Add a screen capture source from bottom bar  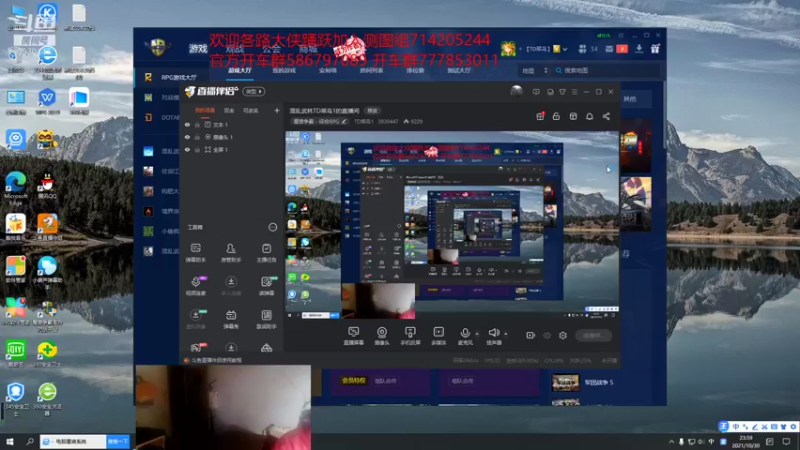tap(354, 336)
